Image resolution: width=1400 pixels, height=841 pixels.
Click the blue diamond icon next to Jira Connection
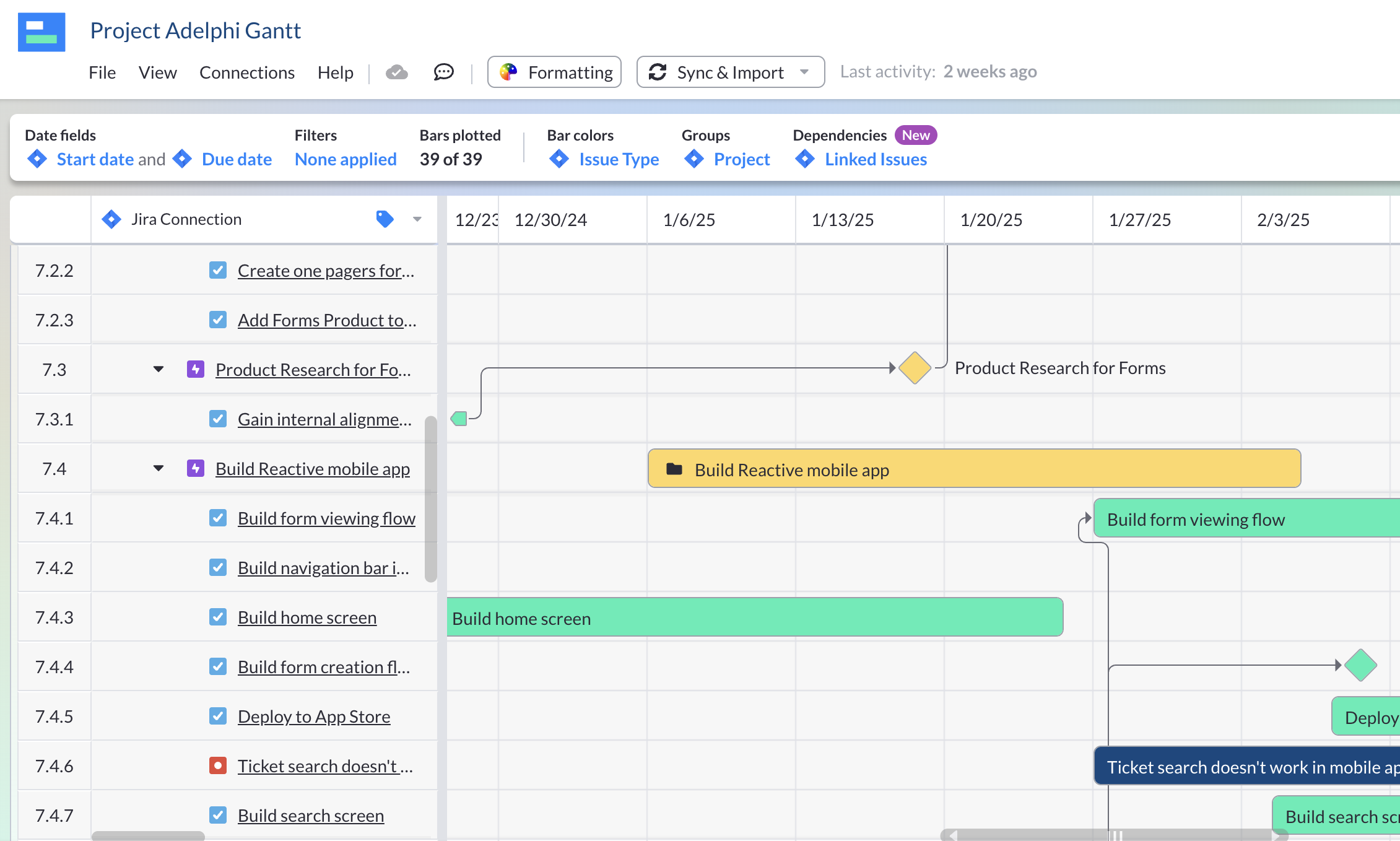point(111,219)
